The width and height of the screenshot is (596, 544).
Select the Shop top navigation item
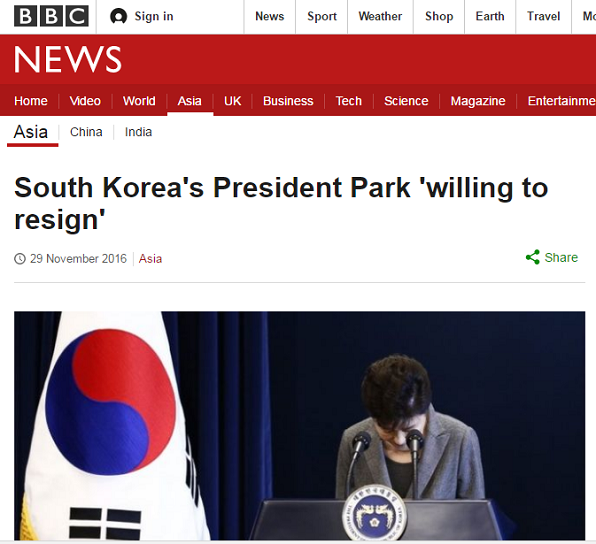(439, 16)
